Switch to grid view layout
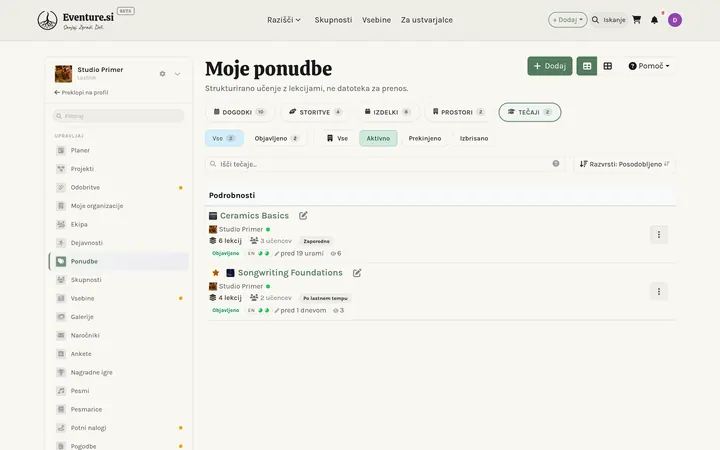Viewport: 720px width, 450px height. coord(608,66)
